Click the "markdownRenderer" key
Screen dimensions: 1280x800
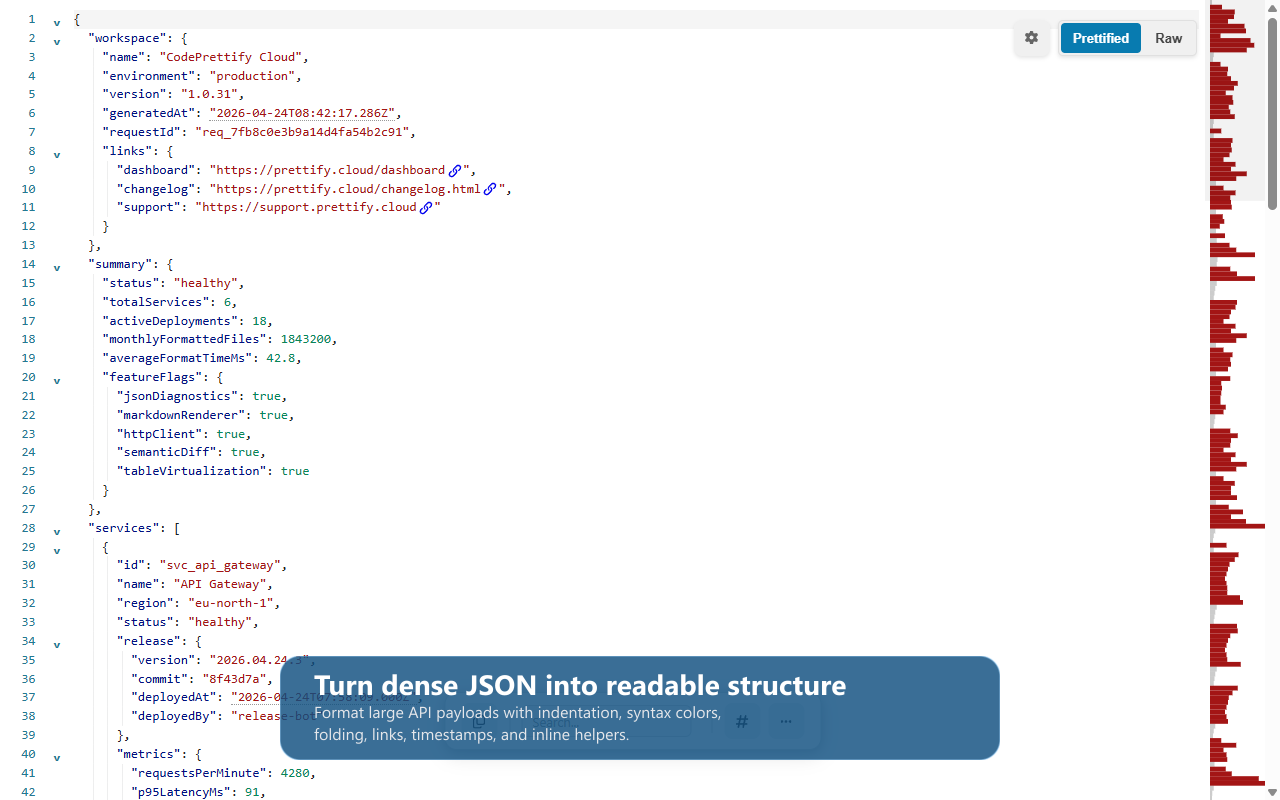click(x=181, y=415)
